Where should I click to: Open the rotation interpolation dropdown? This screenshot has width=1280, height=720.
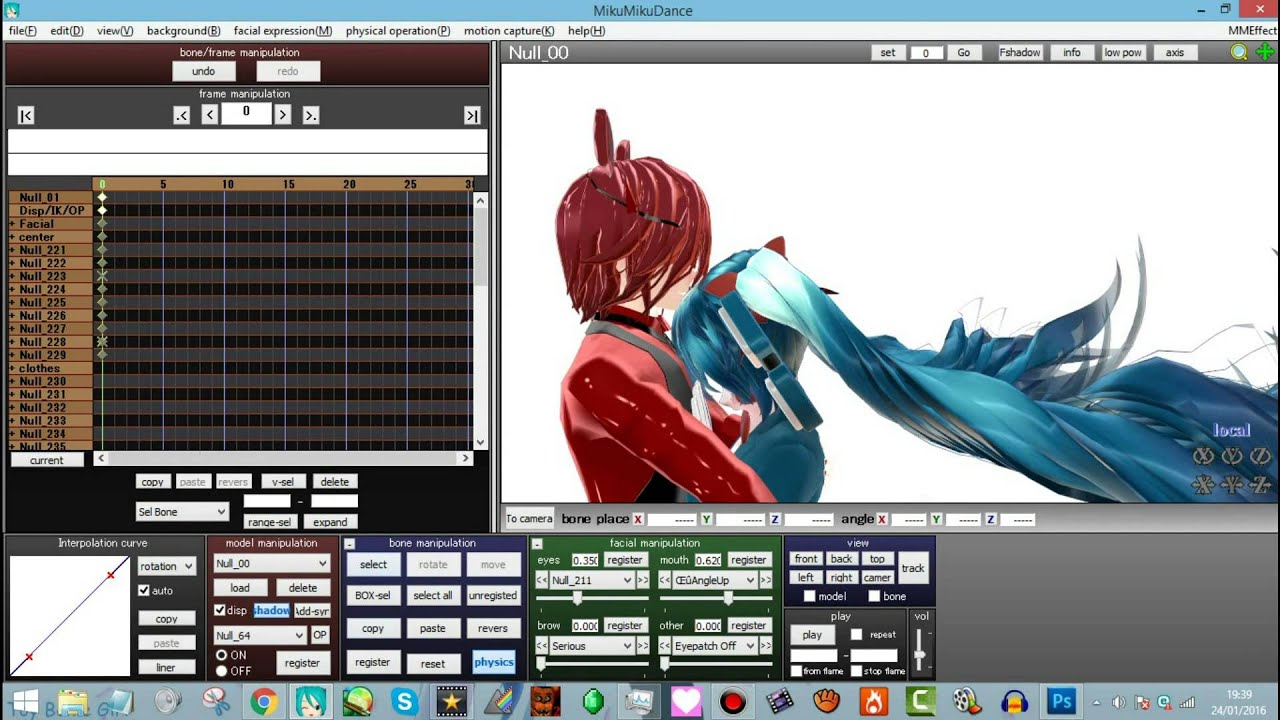pos(166,566)
